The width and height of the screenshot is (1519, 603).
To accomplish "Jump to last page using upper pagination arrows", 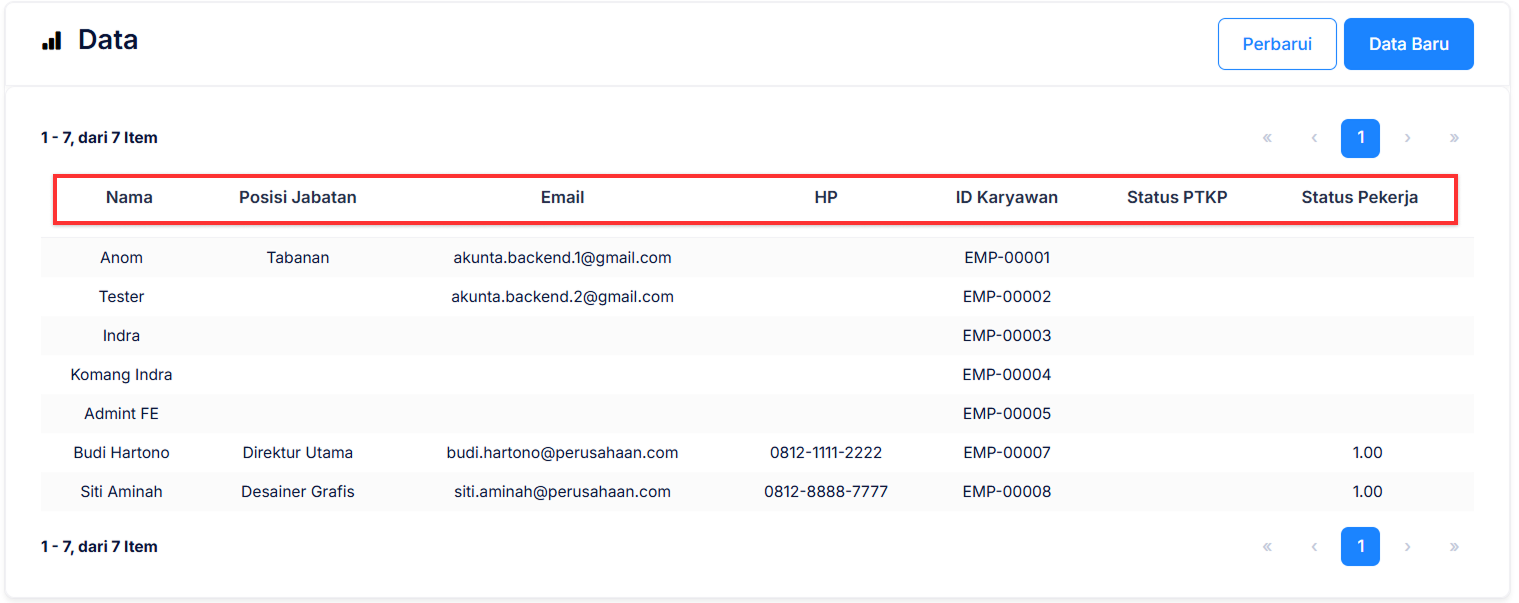I will (x=1454, y=138).
